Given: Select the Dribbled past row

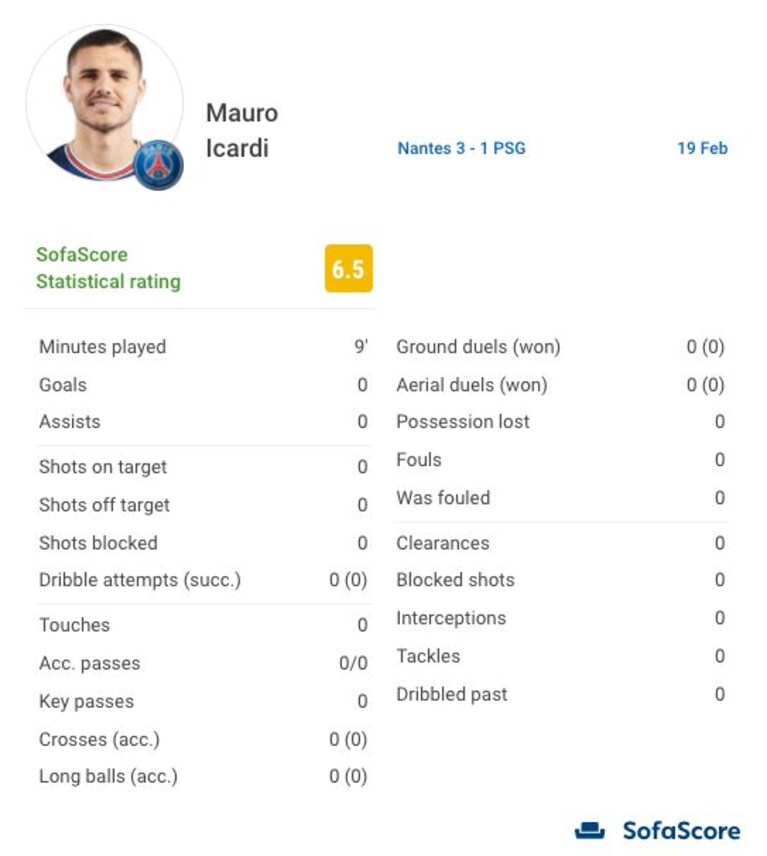Looking at the screenshot, I should point(561,694).
